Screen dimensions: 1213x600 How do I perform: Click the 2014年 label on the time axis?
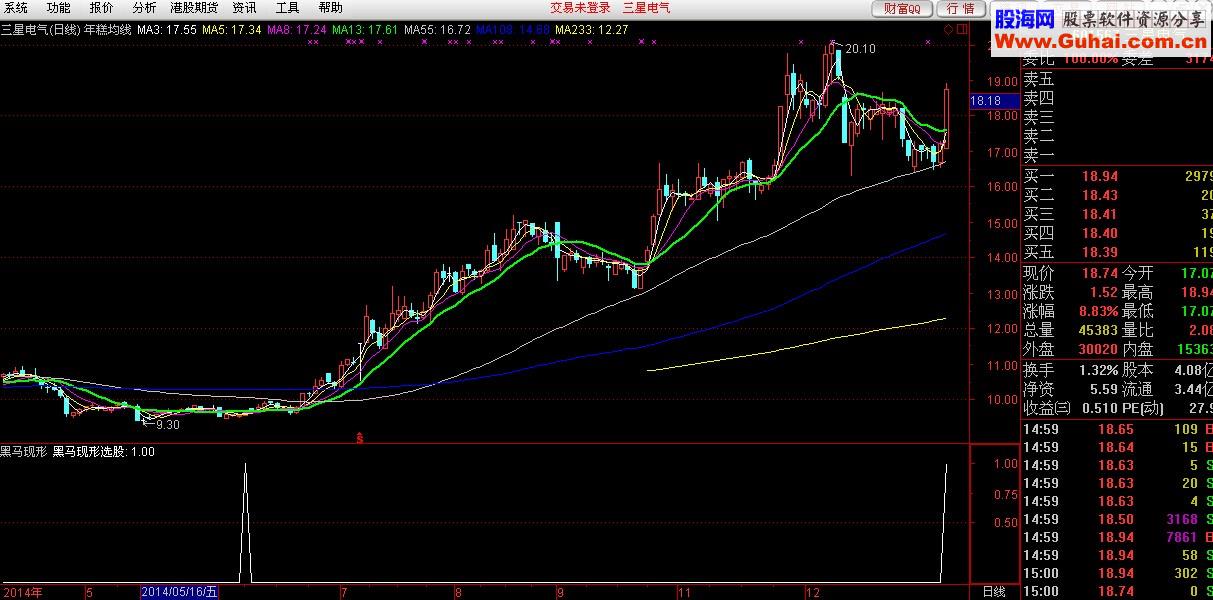tap(22, 592)
